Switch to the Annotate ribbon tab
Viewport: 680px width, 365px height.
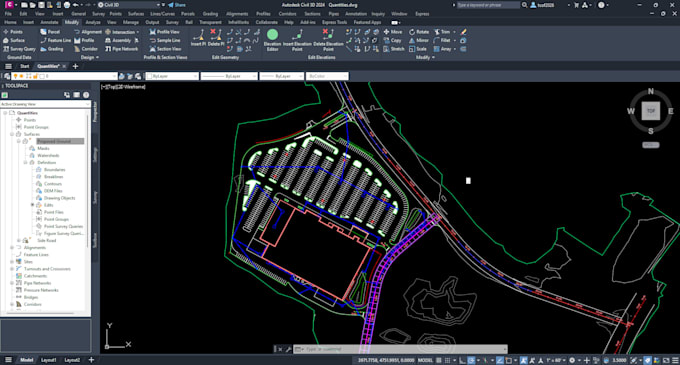[x=49, y=22]
